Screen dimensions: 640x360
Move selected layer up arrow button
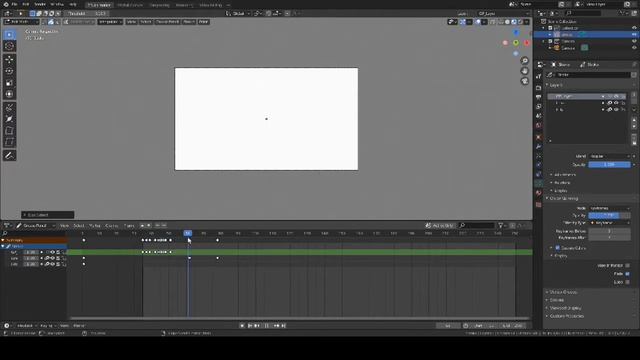pos(634,120)
